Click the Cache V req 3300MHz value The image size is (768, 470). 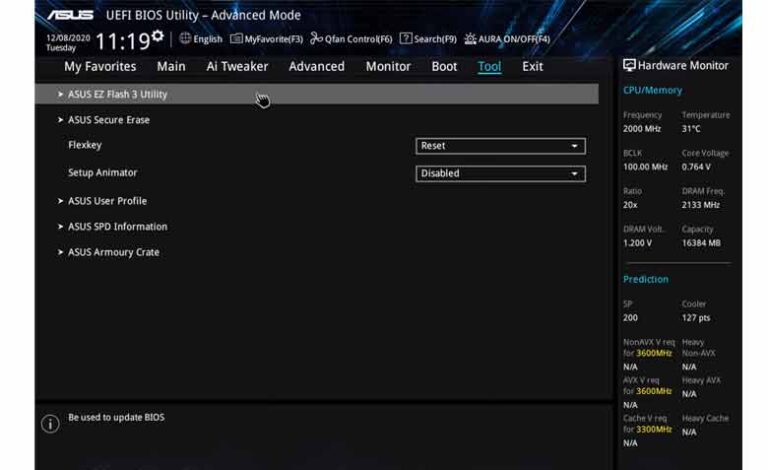coord(653,429)
